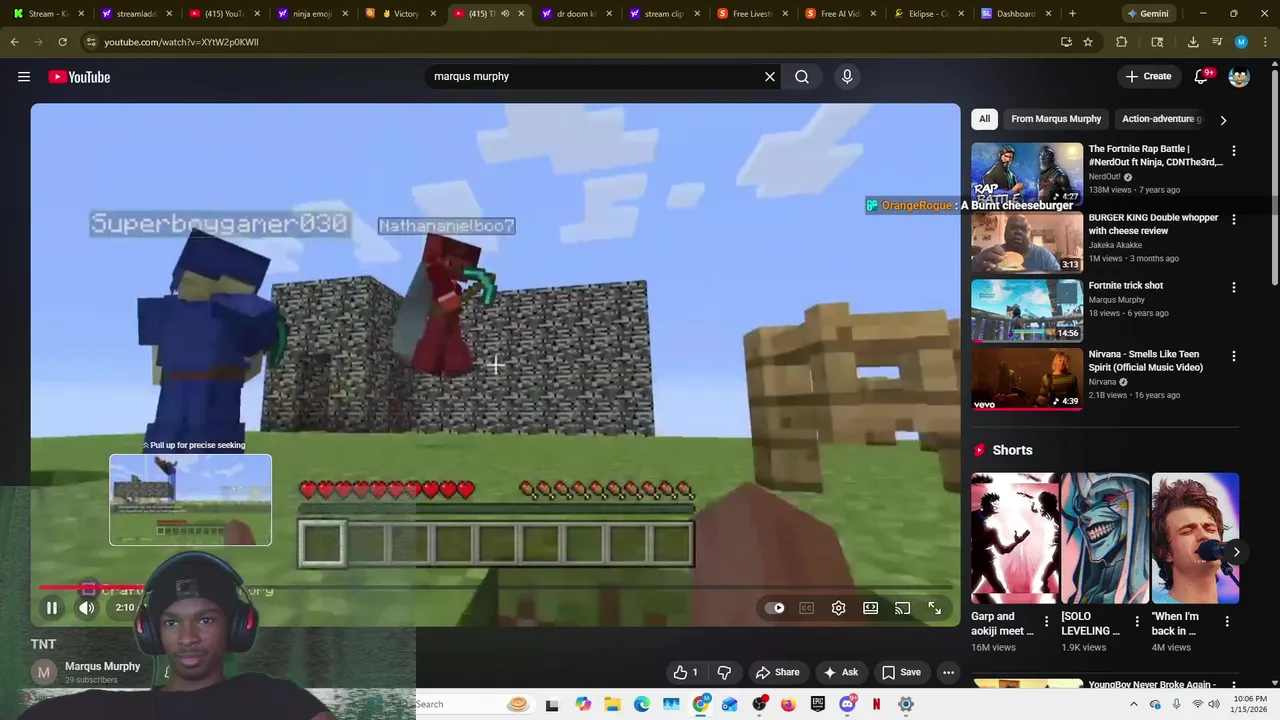The height and width of the screenshot is (720, 1280).
Task: Open the Gemini button in Chrome
Action: coord(1147,14)
